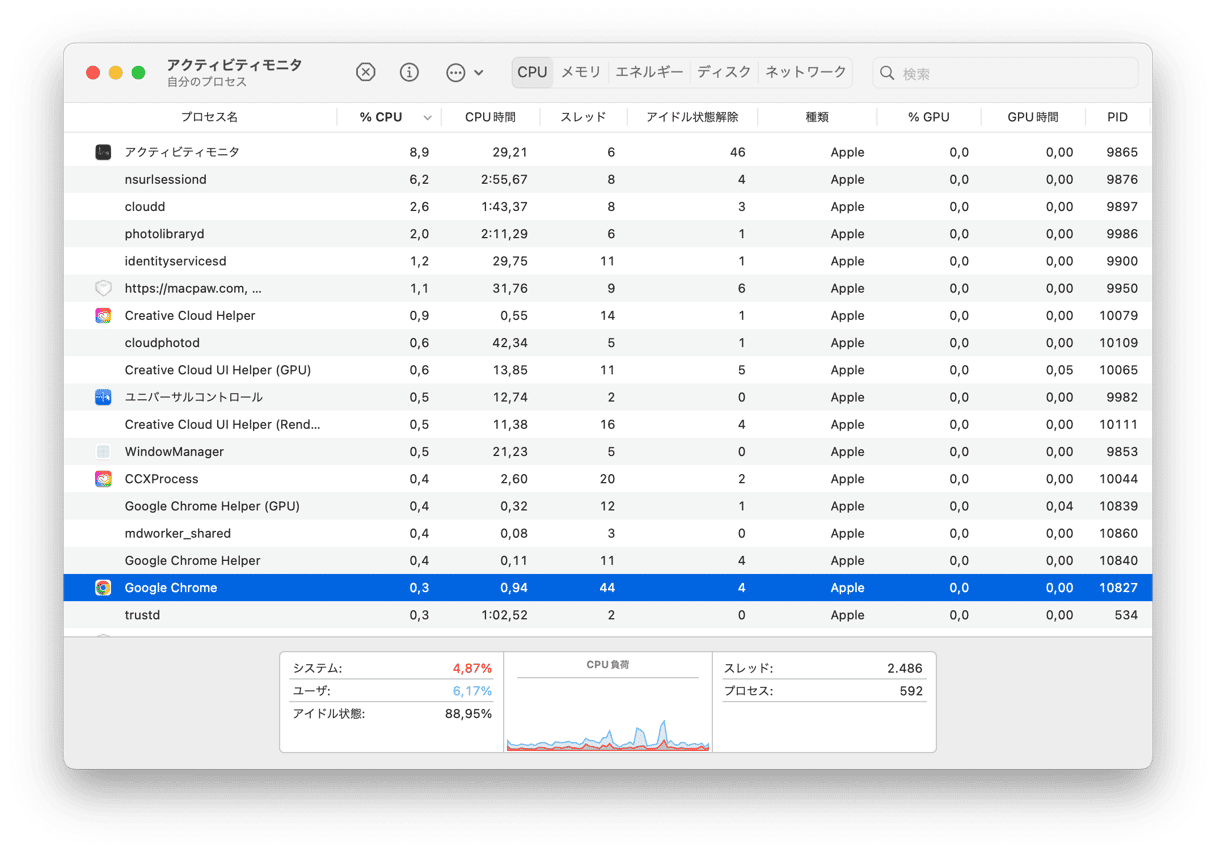Switch to the CPU tab
Viewport: 1216px width, 853px height.
point(532,72)
